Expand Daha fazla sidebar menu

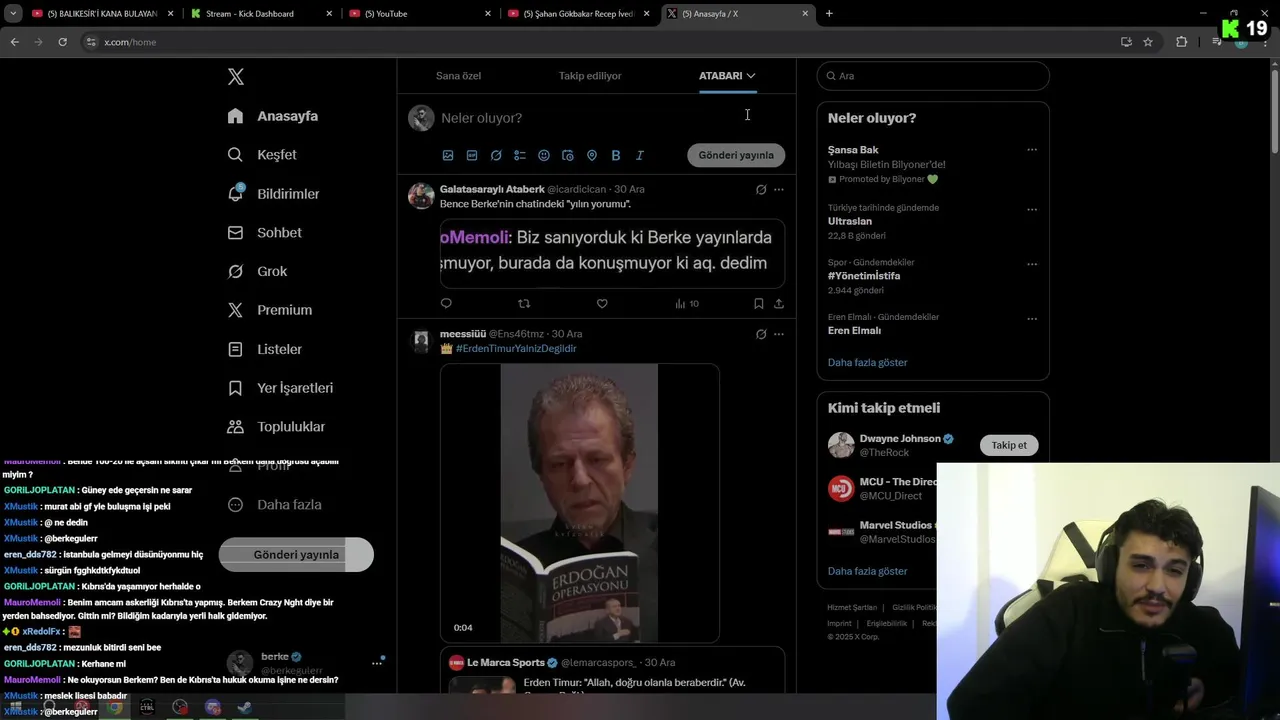(274, 505)
